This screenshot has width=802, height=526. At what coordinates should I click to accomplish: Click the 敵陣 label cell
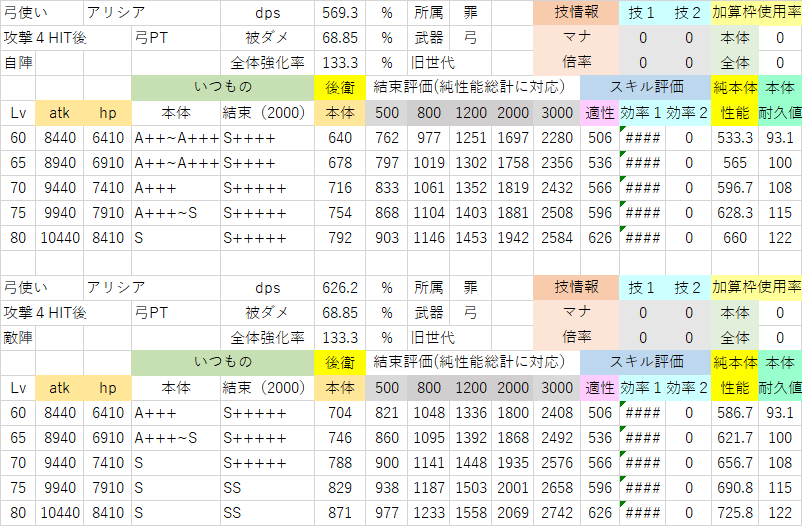pyautogui.click(x=18, y=338)
